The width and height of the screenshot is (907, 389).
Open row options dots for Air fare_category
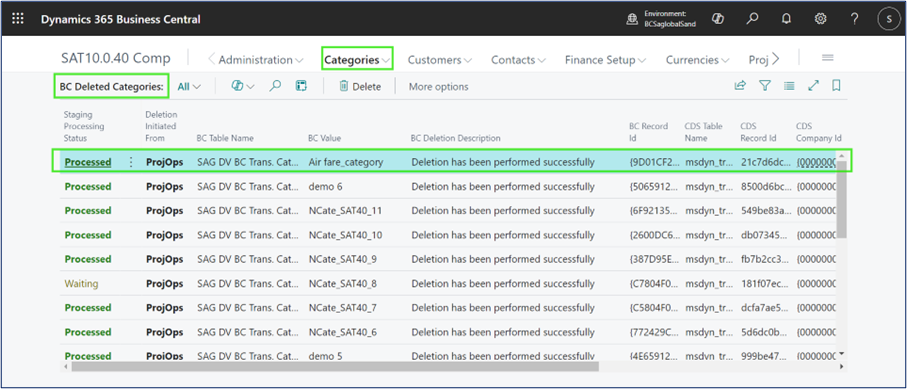pyautogui.click(x=131, y=163)
